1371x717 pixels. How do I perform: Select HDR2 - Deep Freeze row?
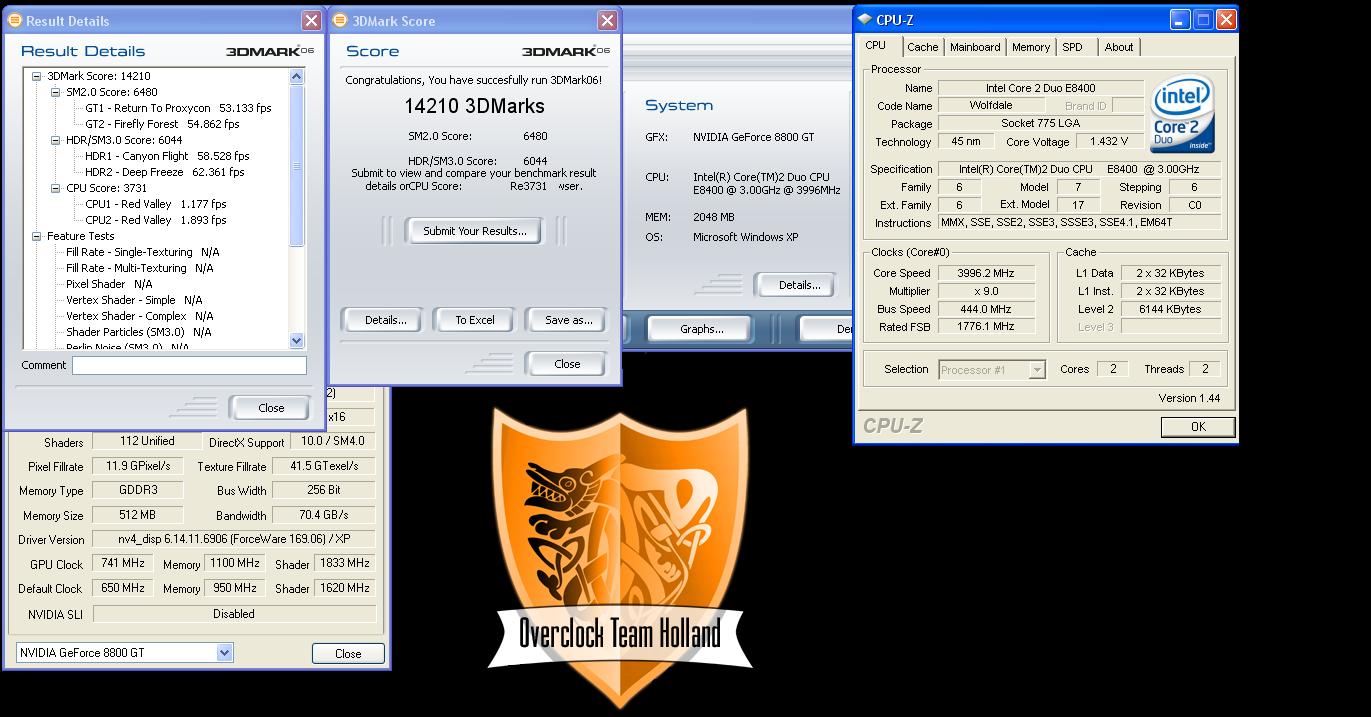click(x=165, y=172)
